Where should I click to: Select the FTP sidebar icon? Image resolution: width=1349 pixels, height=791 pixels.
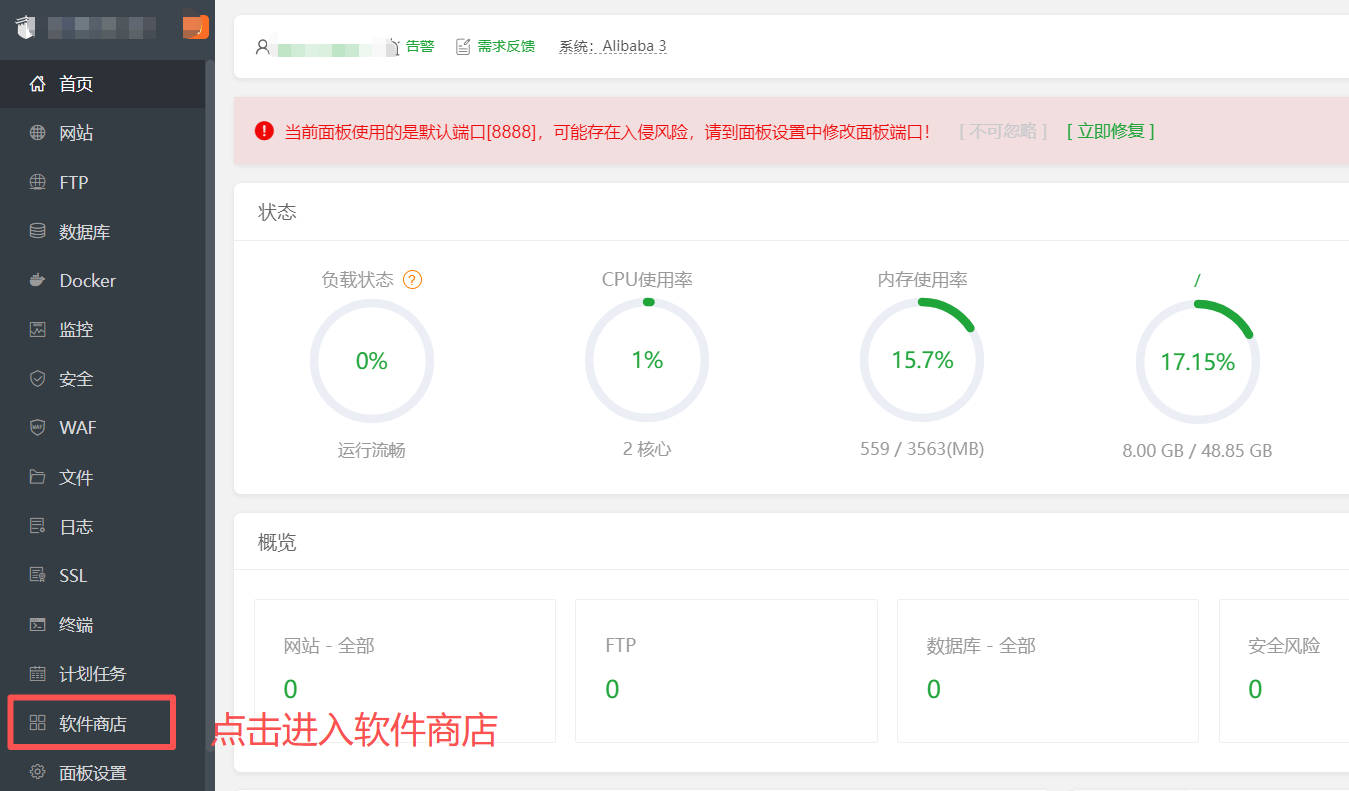coord(38,182)
